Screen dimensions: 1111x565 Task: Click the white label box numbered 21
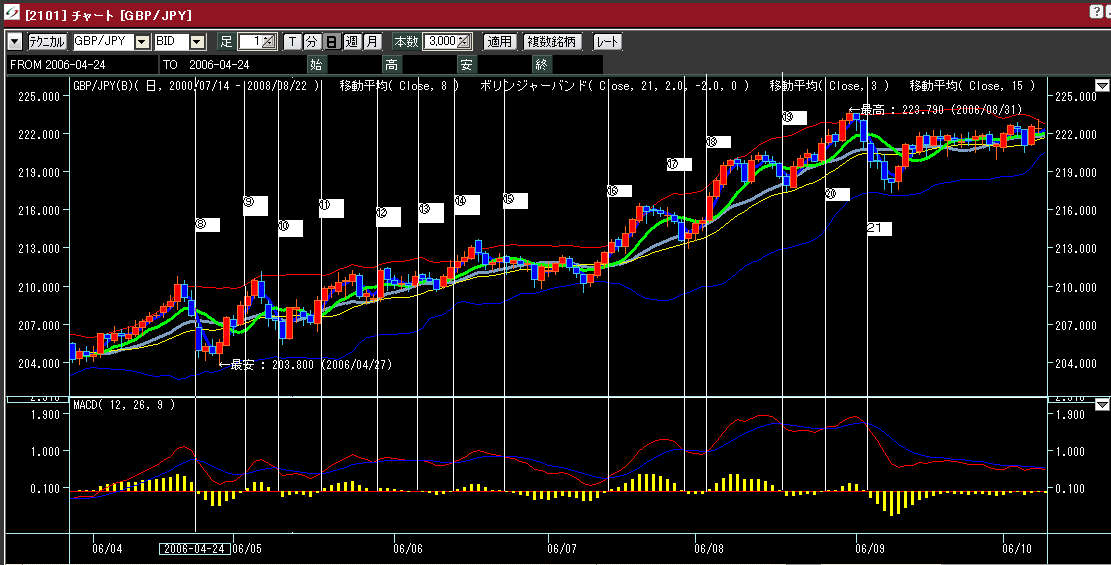pos(879,228)
